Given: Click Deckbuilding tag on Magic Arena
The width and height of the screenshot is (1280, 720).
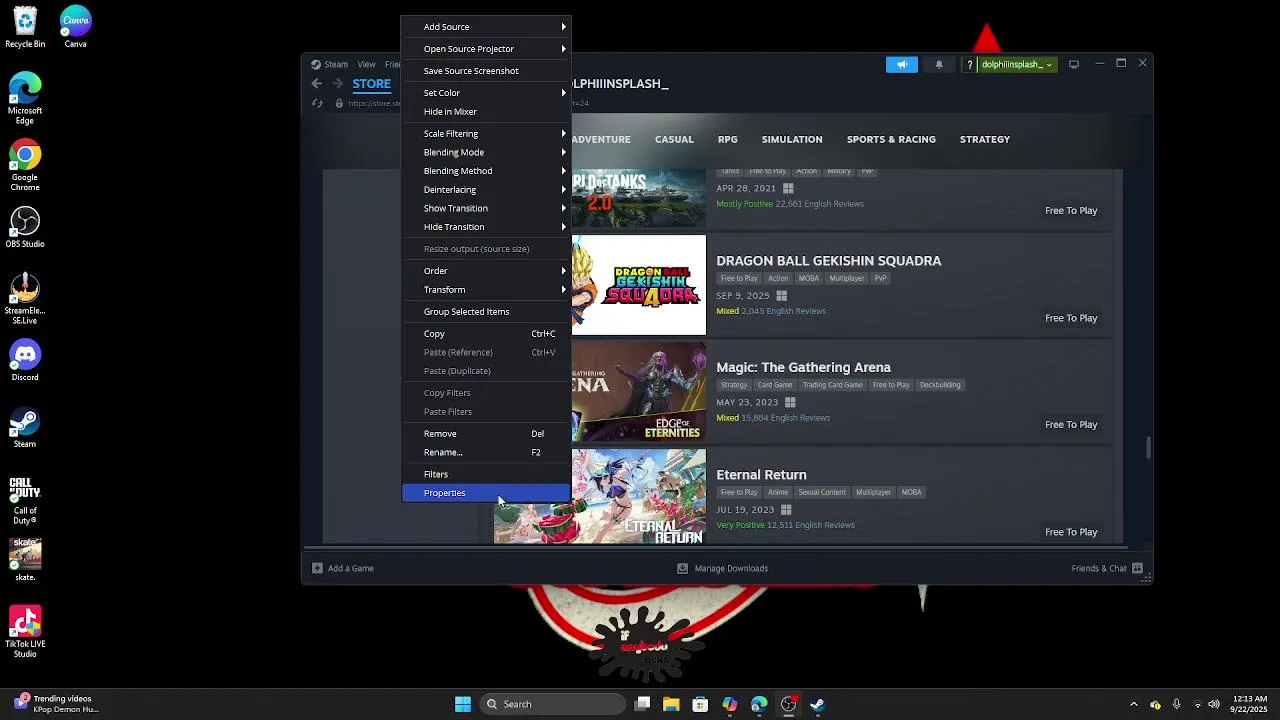Looking at the screenshot, I should coord(940,385).
